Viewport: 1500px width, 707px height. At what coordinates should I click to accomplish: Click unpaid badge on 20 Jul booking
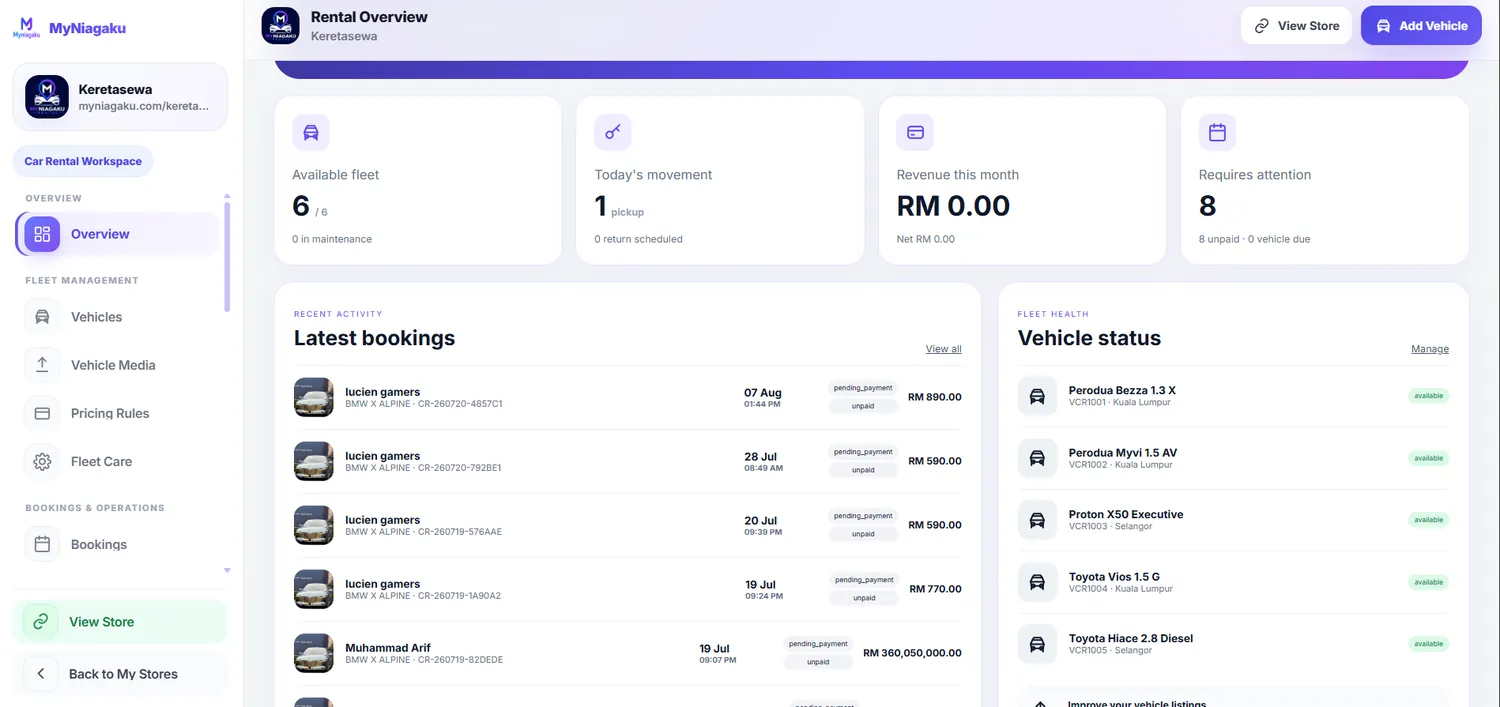[863, 534]
